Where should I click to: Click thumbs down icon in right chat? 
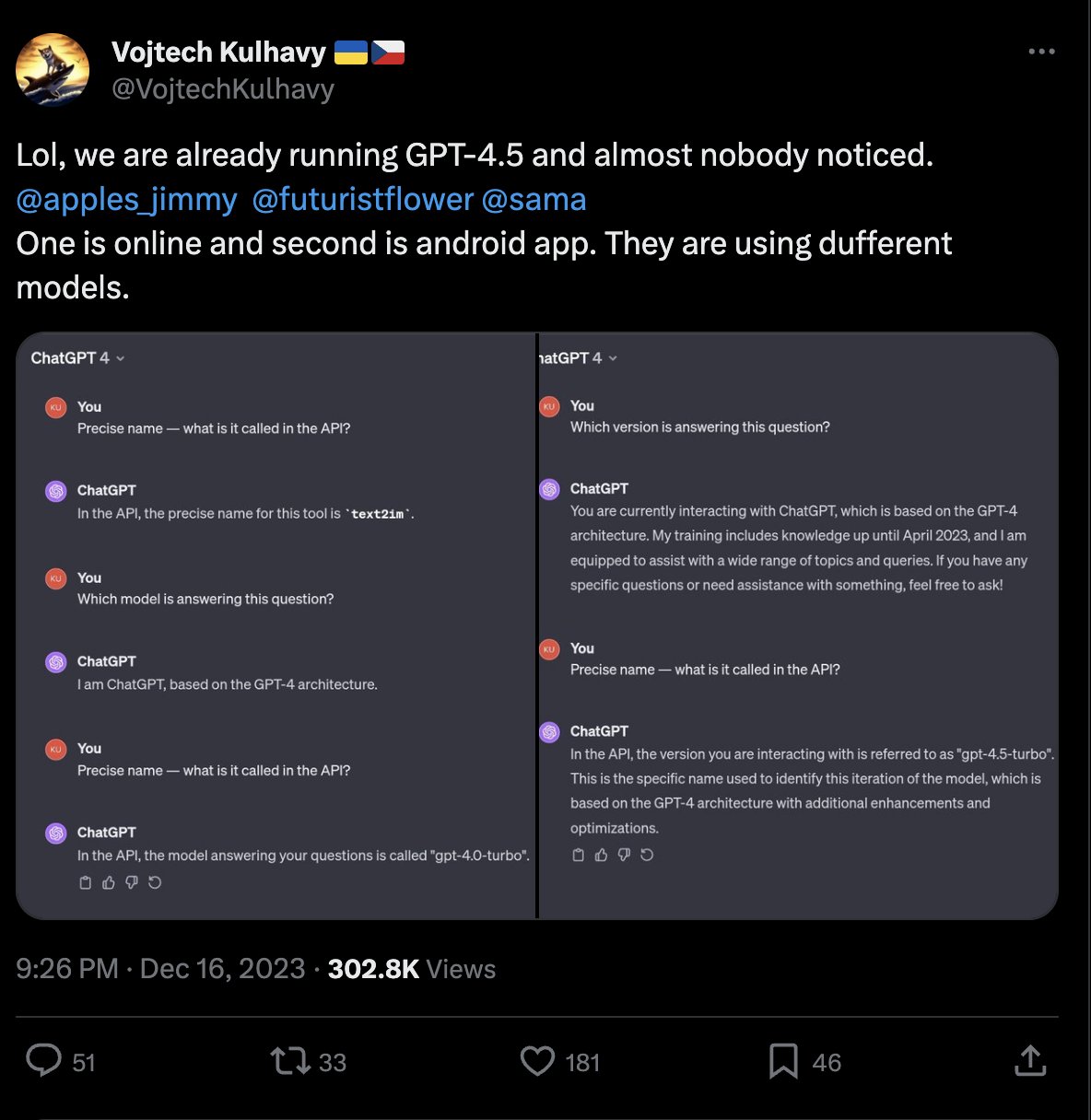pos(624,855)
